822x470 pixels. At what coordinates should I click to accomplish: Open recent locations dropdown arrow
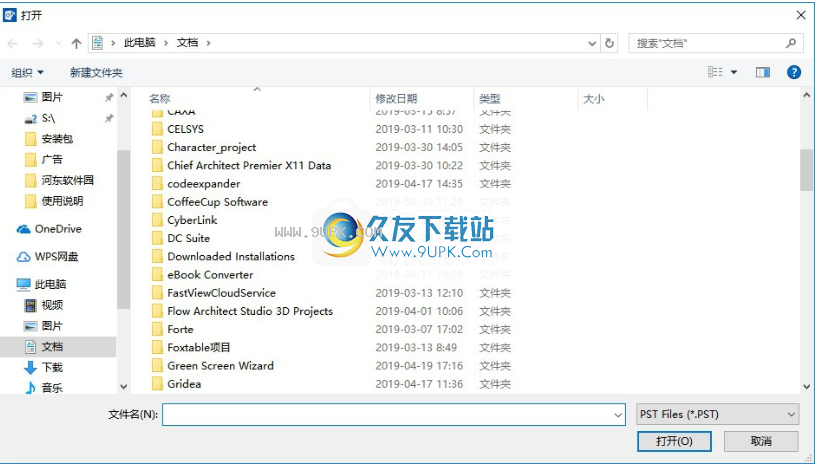coord(58,43)
